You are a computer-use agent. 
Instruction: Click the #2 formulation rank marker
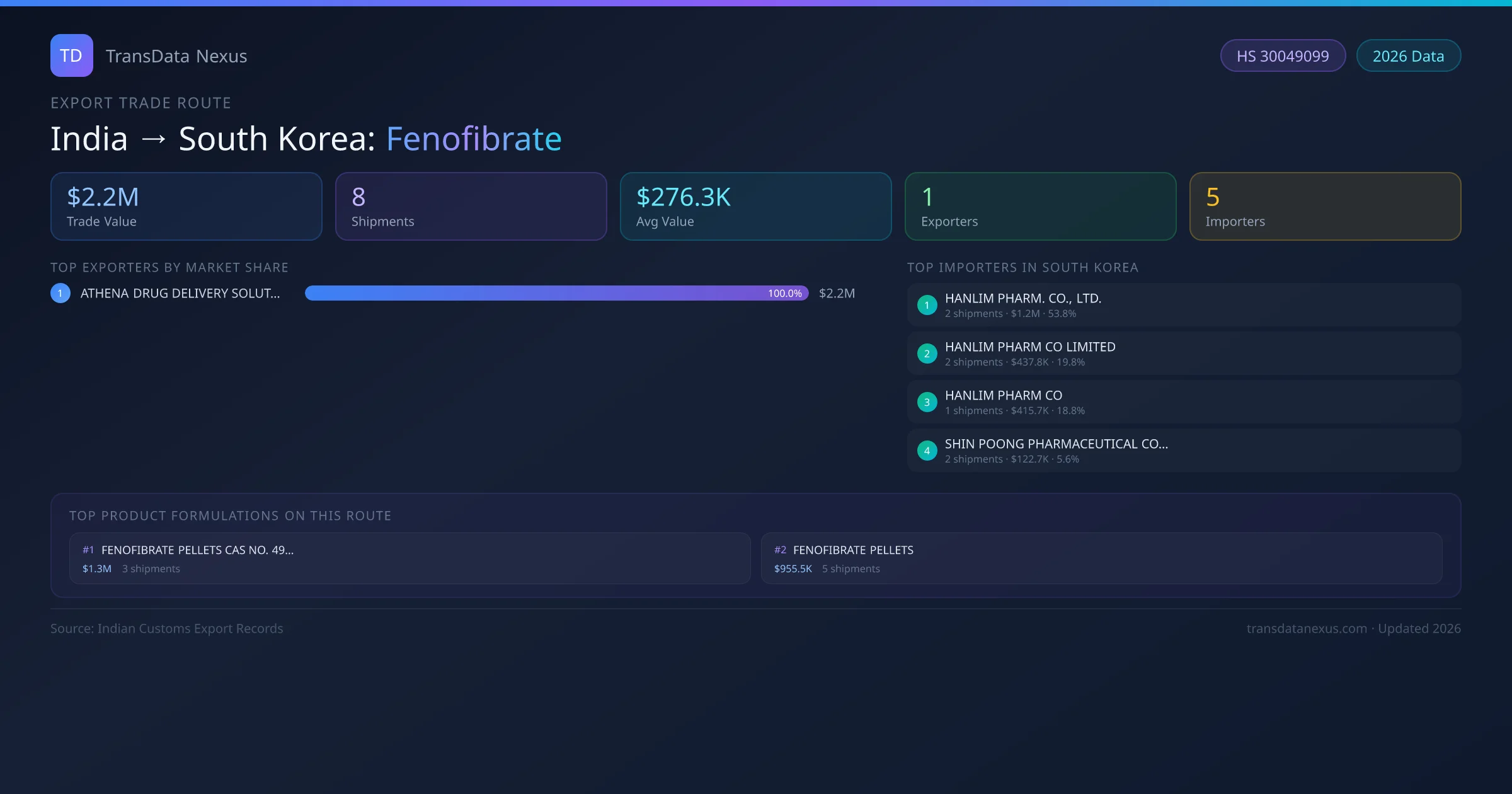[780, 550]
